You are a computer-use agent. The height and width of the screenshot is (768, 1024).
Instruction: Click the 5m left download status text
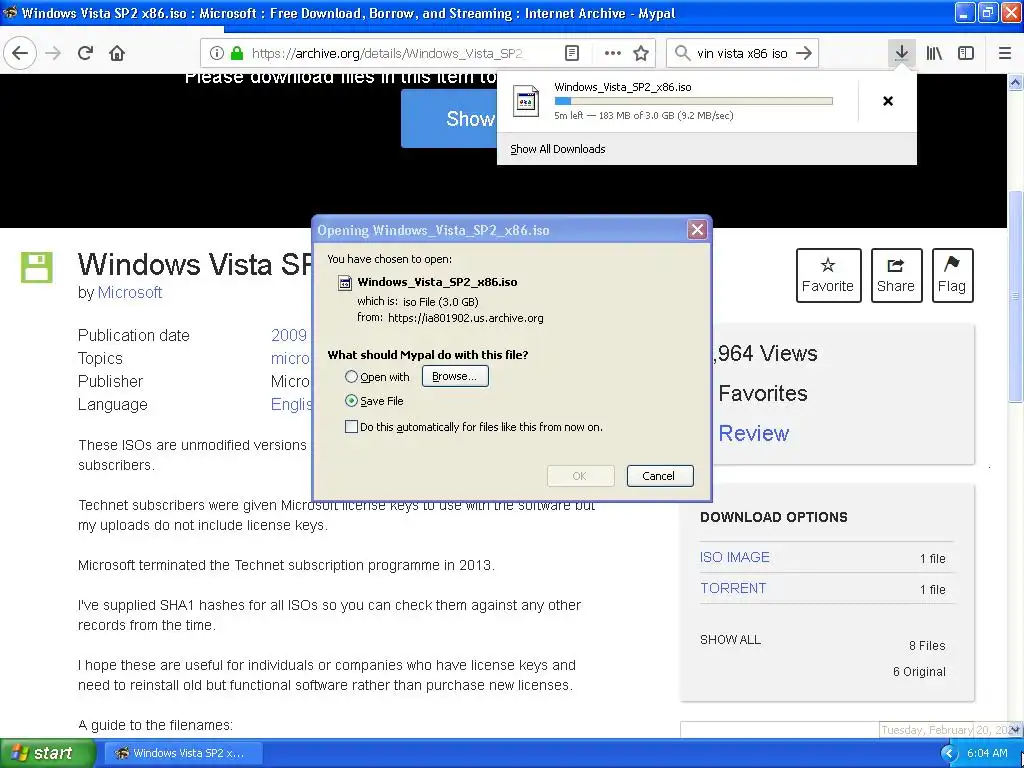(643, 116)
